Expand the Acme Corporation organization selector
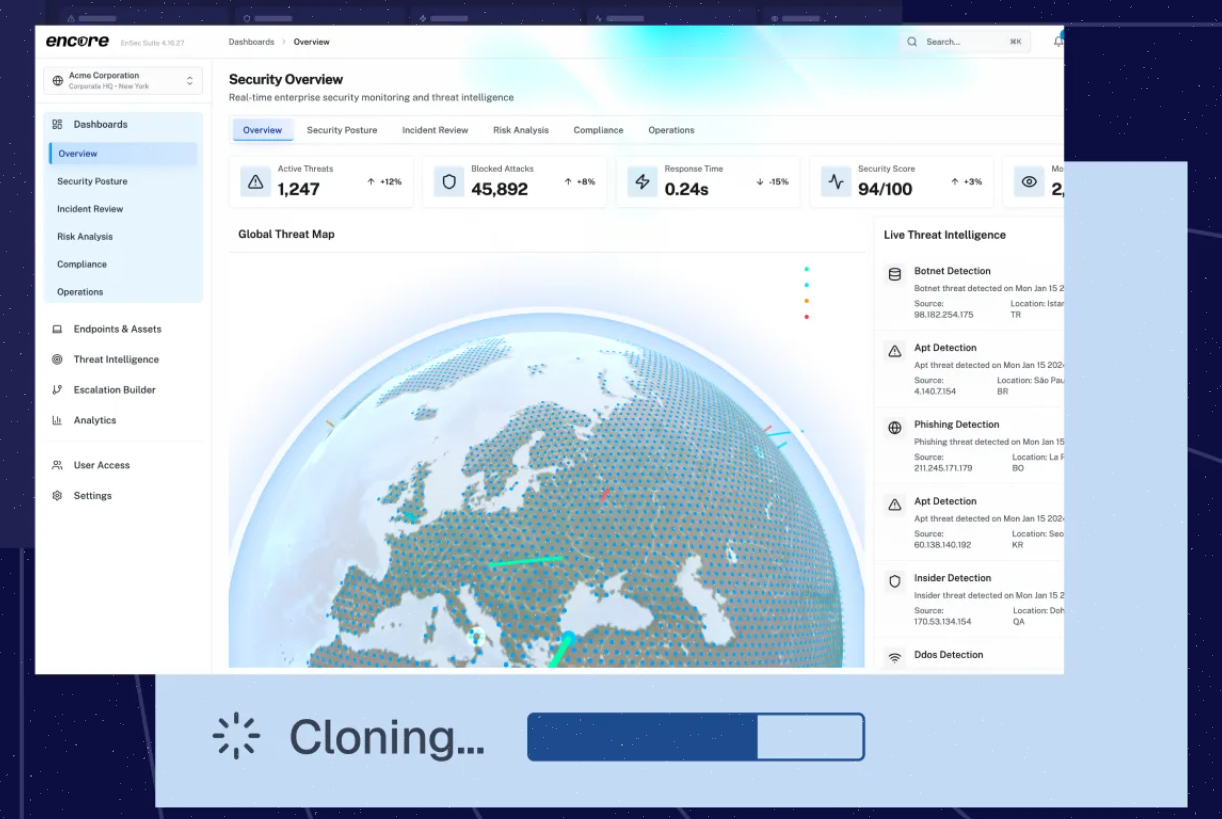Viewport: 1222px width, 819px height. click(123, 81)
